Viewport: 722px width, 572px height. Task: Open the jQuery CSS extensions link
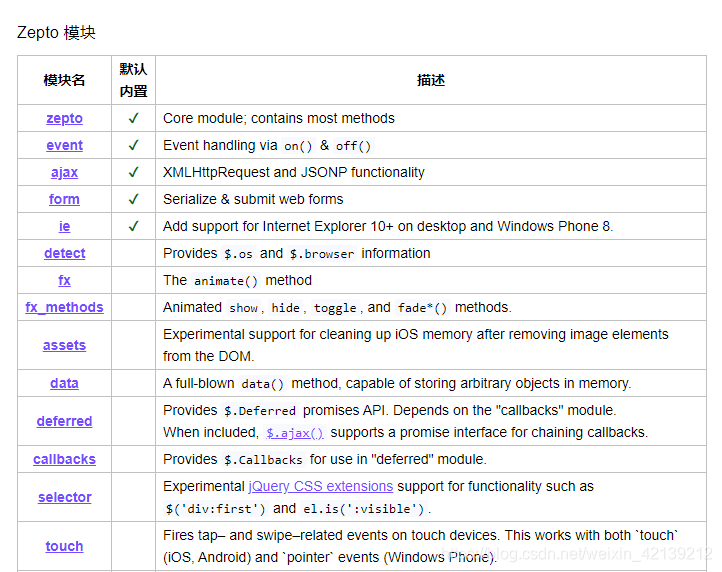[320, 486]
